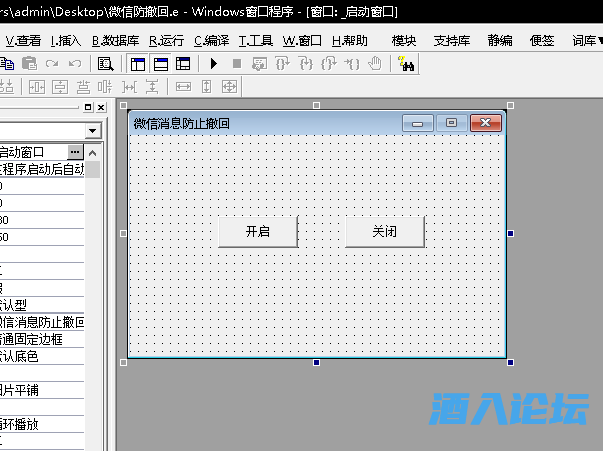Click the Stop toolbar icon
Image resolution: width=603 pixels, height=451 pixels.
tap(236, 63)
